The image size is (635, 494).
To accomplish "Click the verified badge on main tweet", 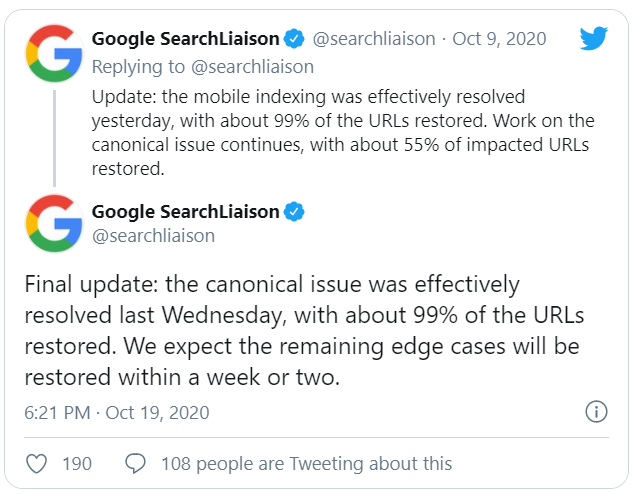I will point(294,211).
